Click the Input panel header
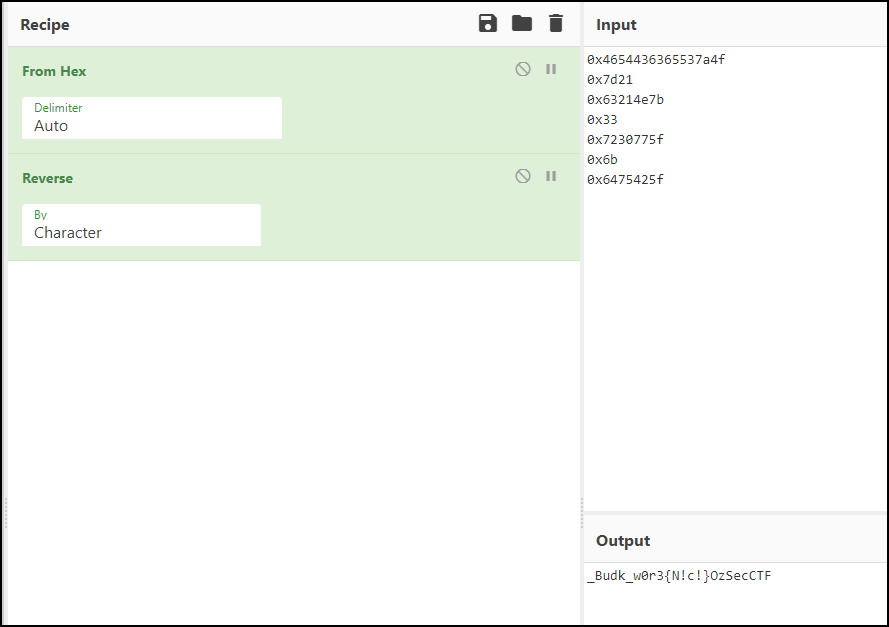The height and width of the screenshot is (627, 889). [x=616, y=25]
